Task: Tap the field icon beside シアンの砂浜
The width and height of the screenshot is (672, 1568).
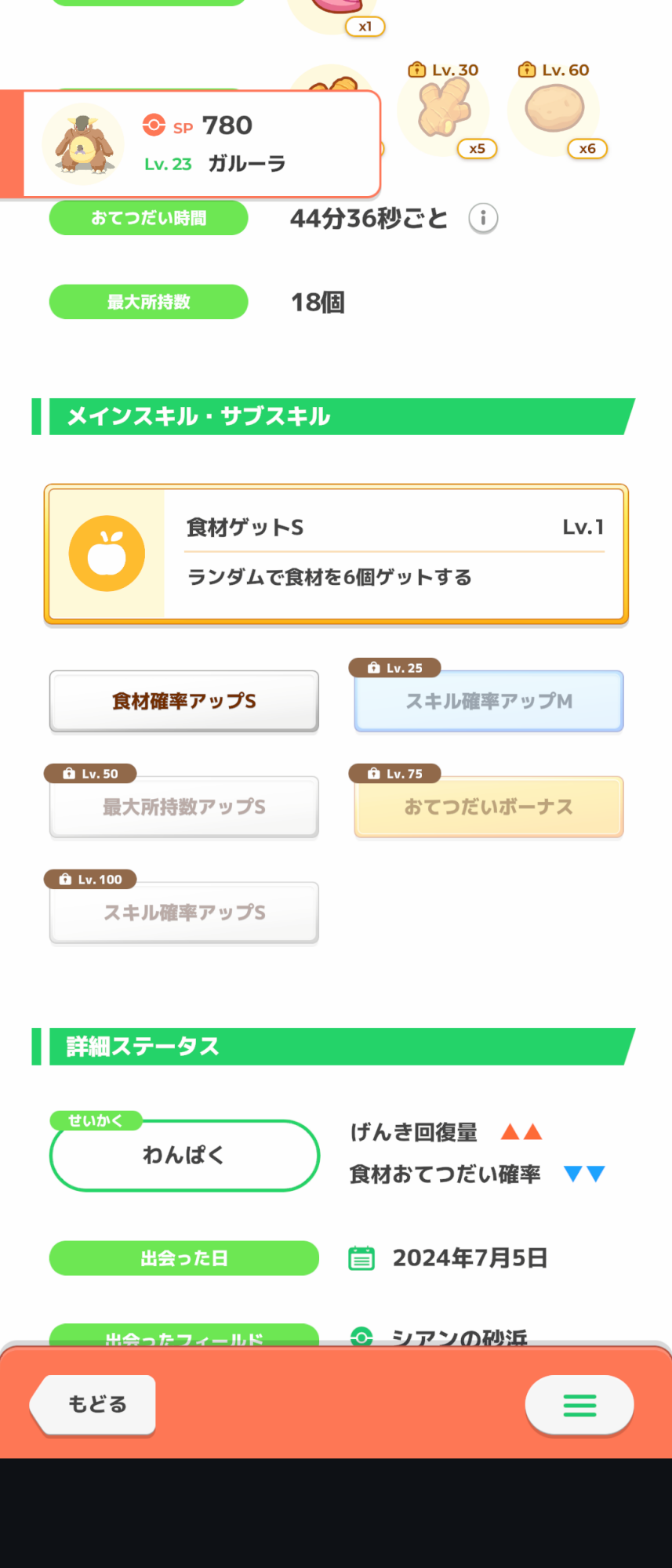Action: pos(361,1336)
